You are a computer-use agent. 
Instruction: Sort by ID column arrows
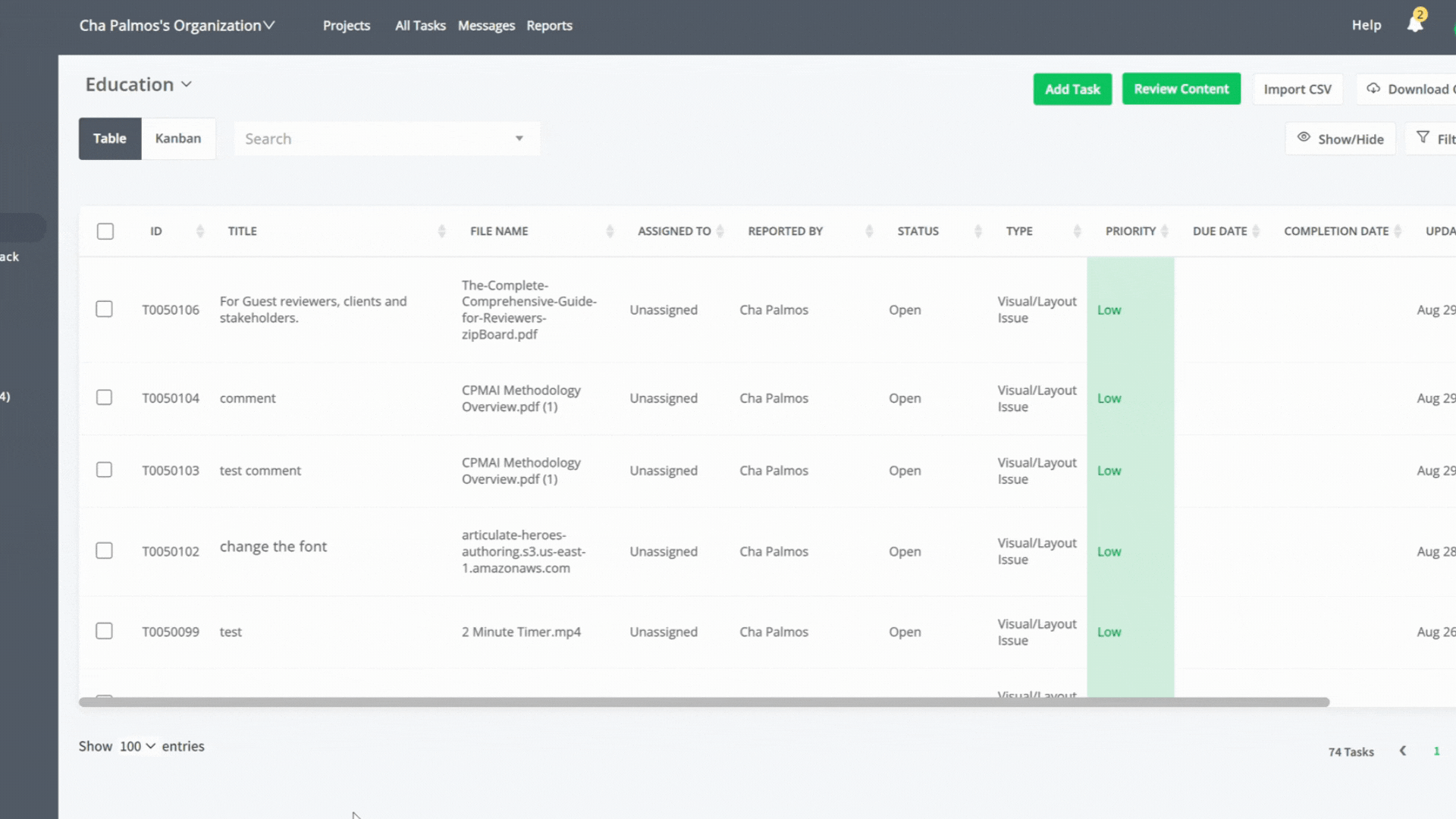pyautogui.click(x=199, y=231)
